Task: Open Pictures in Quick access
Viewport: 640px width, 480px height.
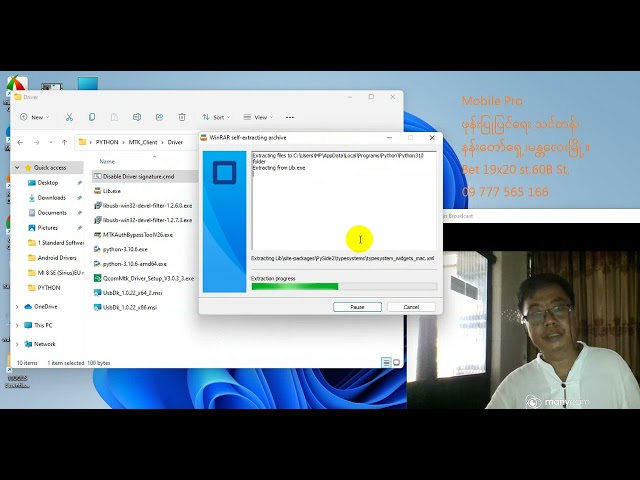Action: [x=47, y=228]
